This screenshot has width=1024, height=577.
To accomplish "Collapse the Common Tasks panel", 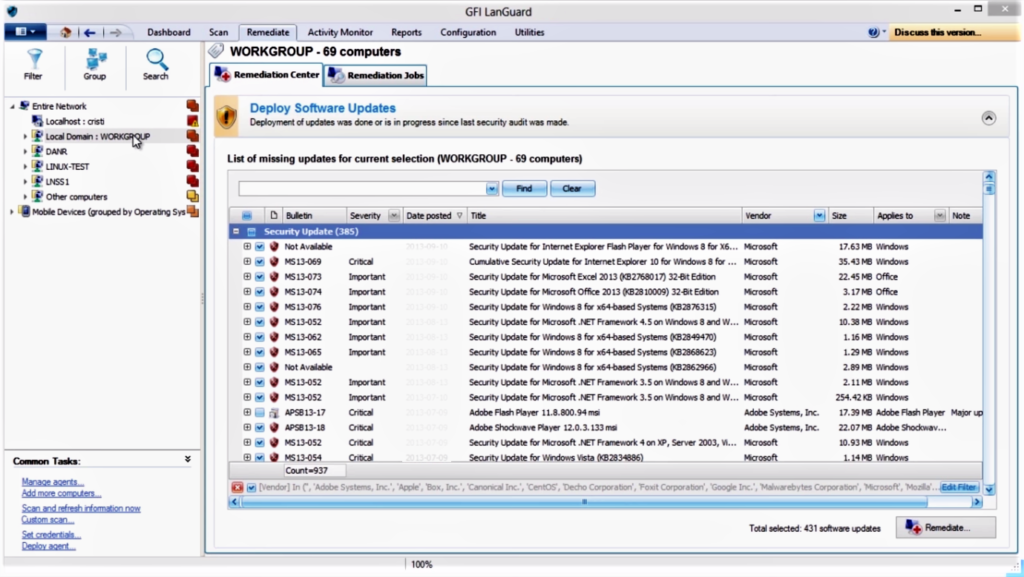I will 187,460.
